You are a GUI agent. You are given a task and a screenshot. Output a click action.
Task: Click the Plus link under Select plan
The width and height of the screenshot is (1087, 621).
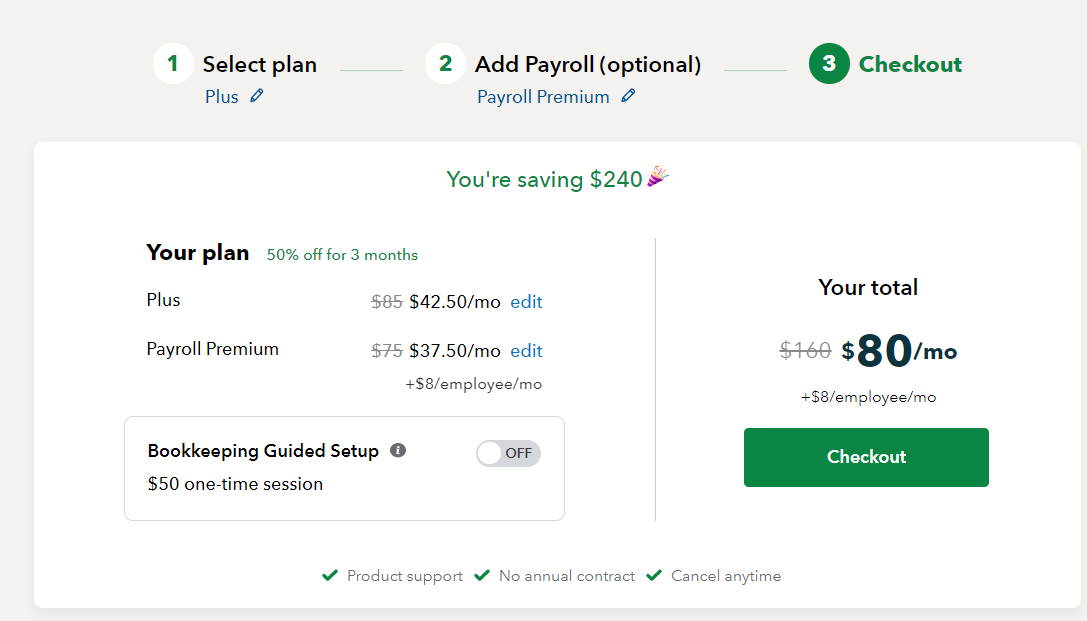[x=222, y=97]
